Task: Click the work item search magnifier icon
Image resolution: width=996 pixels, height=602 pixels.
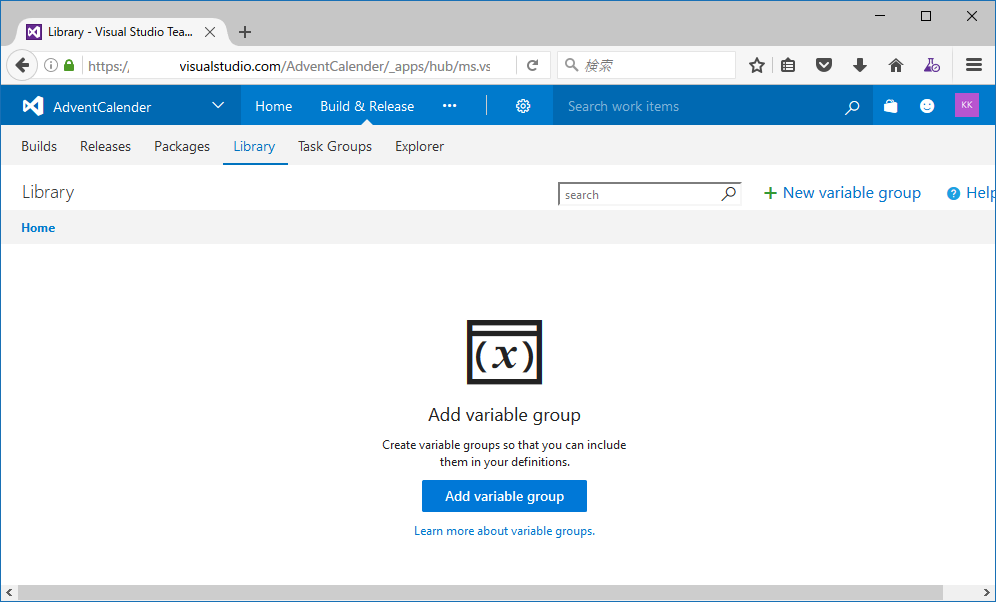Action: pos(852,107)
